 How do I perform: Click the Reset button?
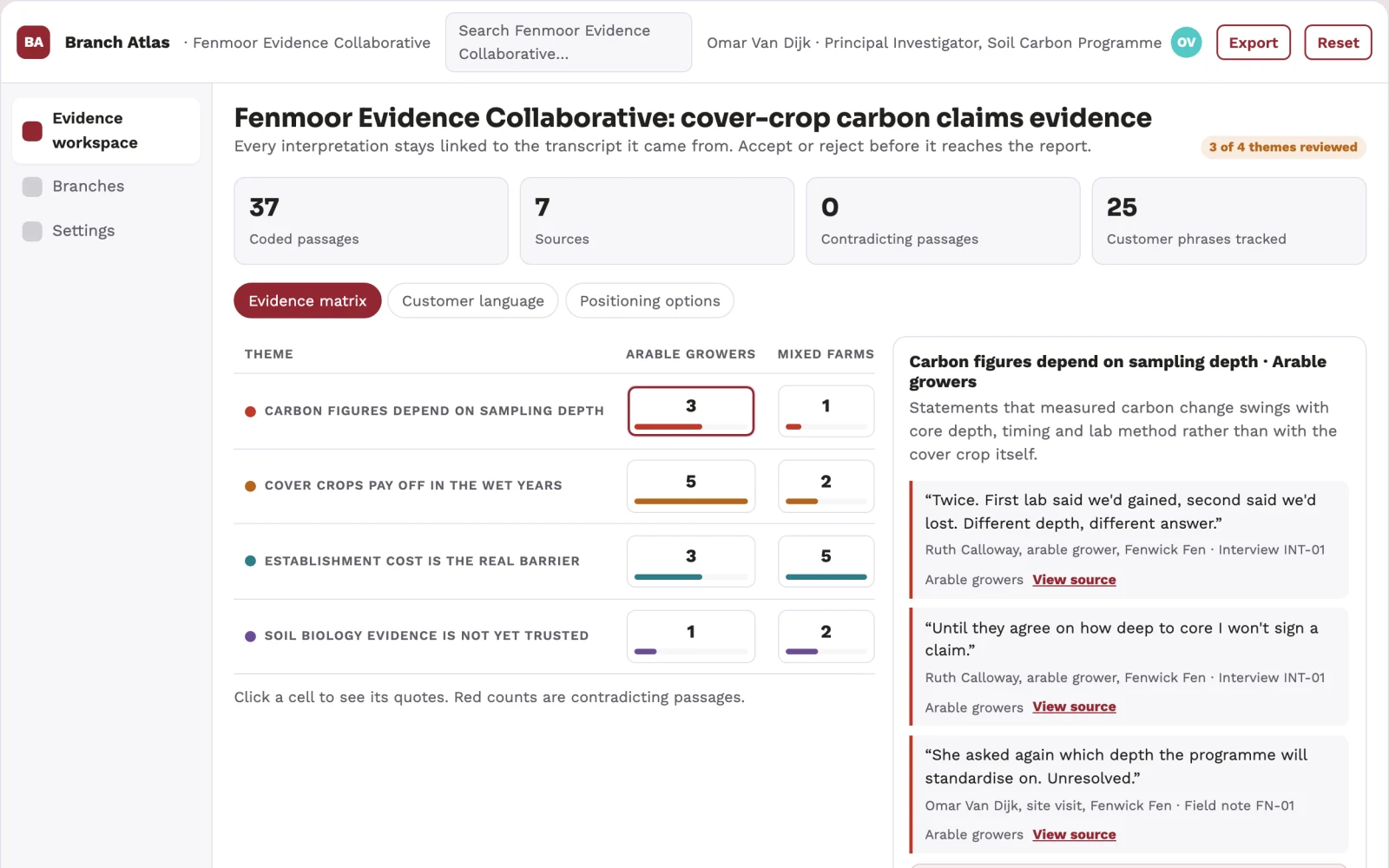1338,43
